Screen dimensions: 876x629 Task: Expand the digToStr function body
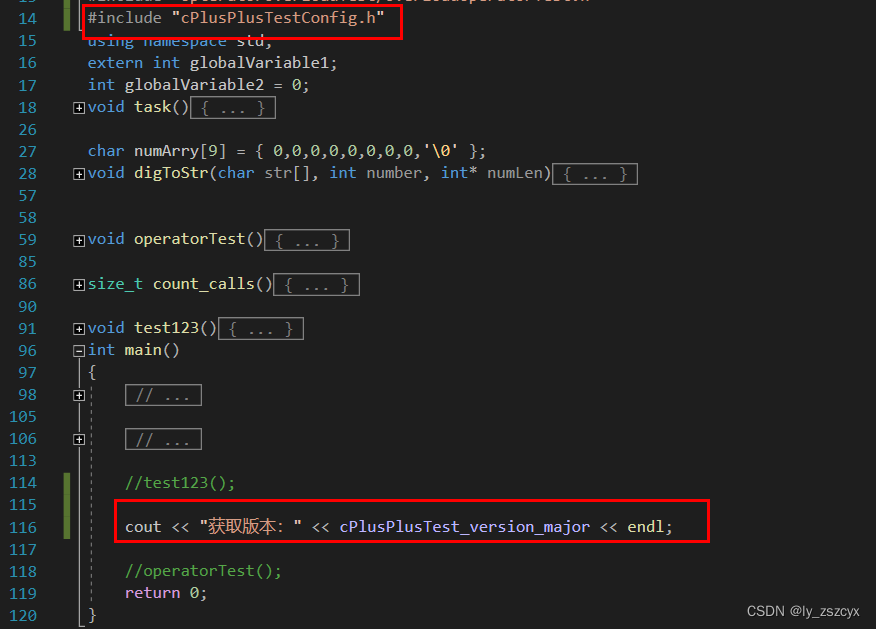[x=78, y=173]
